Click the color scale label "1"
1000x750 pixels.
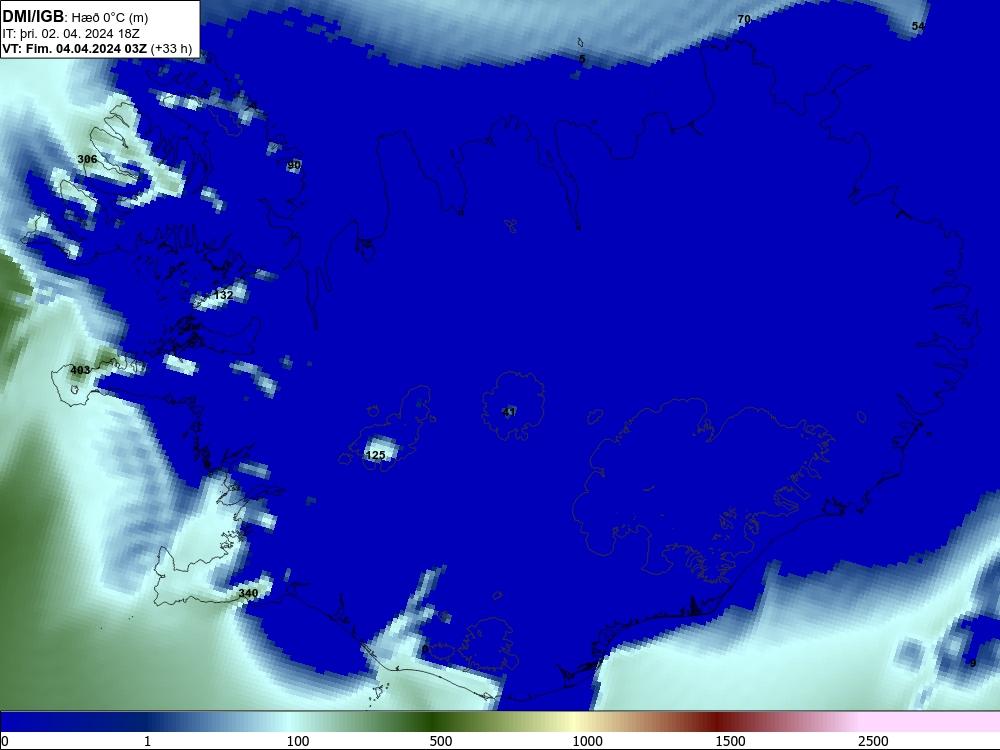coord(147,741)
